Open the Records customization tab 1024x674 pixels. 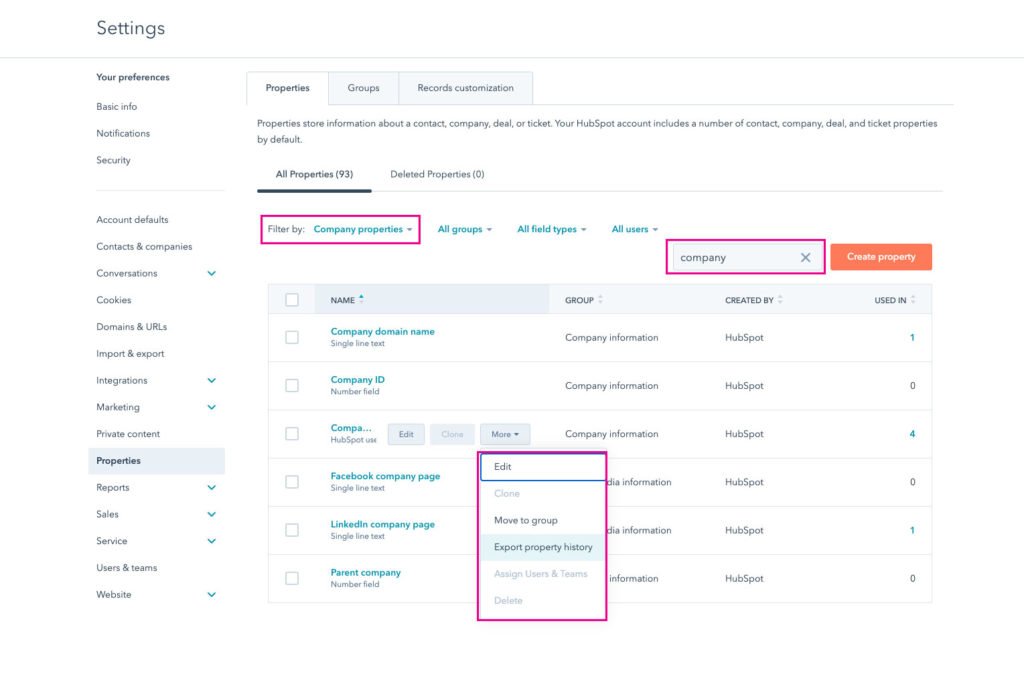pyautogui.click(x=465, y=88)
